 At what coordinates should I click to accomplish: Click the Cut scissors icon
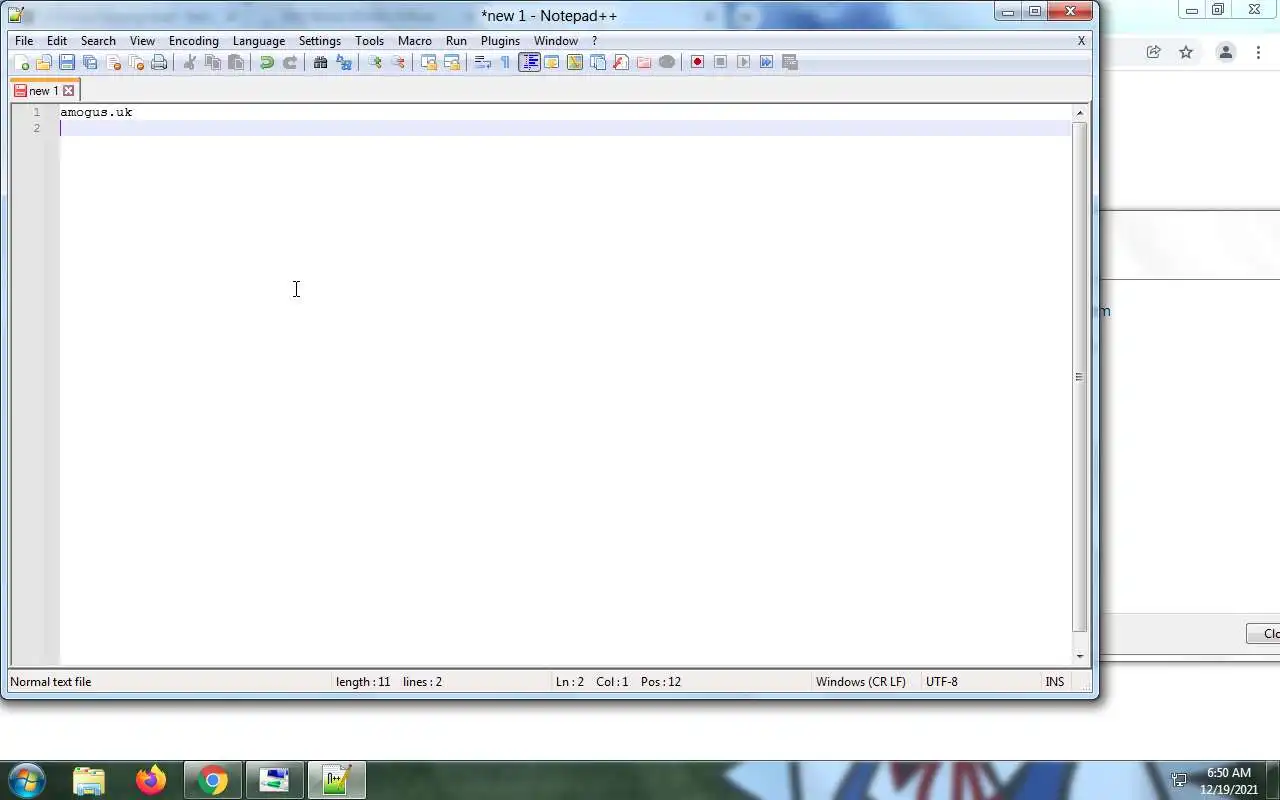coord(189,62)
